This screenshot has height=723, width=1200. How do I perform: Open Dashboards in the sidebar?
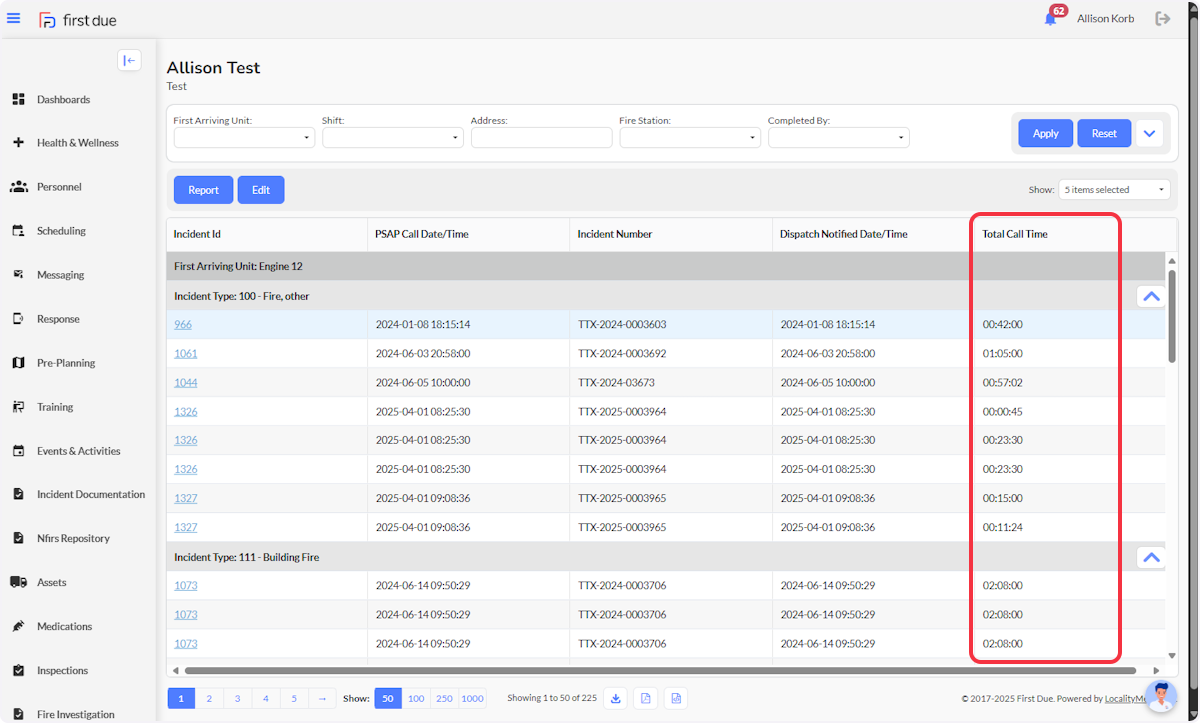[64, 99]
